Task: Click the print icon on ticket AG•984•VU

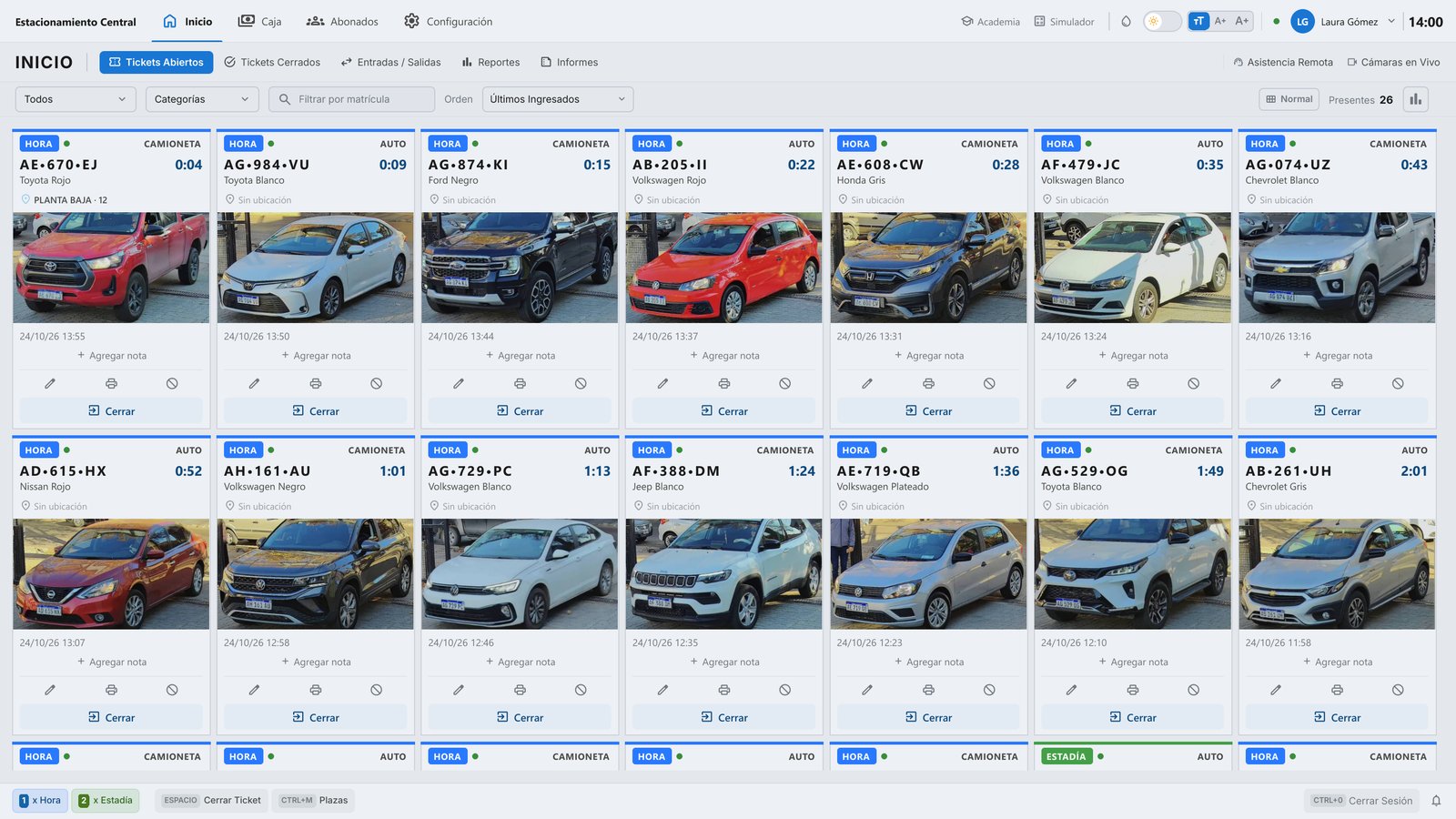Action: coord(316,384)
